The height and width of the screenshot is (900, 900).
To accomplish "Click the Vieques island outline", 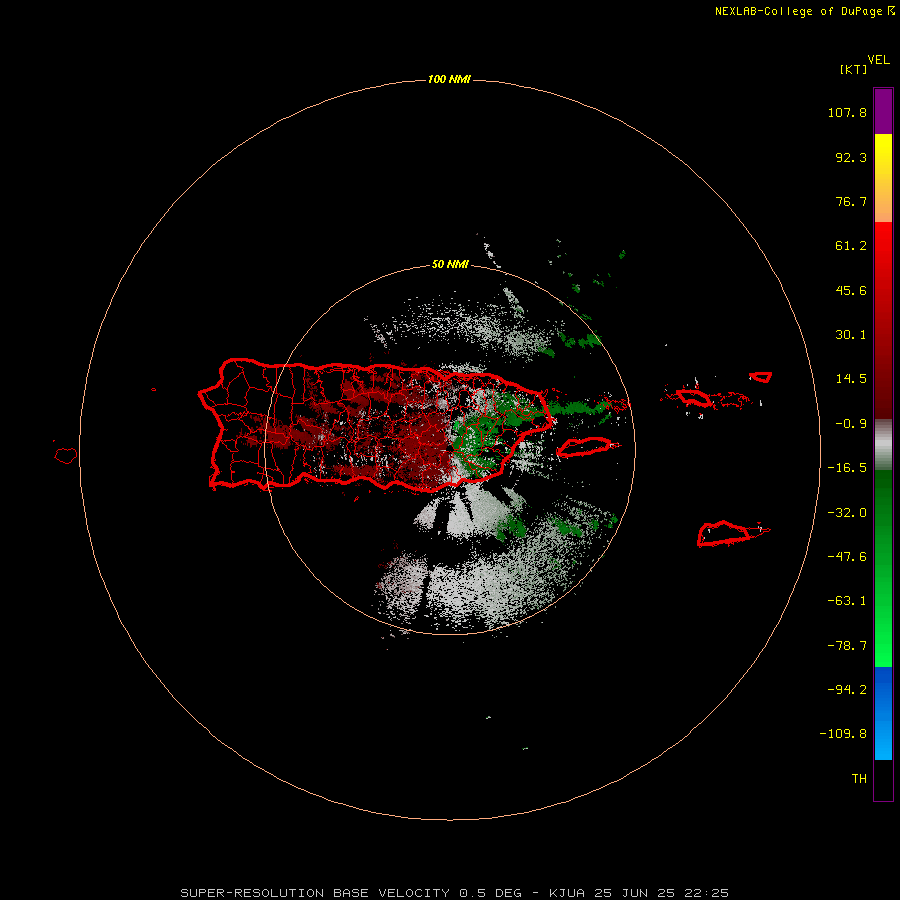I will point(585,447).
